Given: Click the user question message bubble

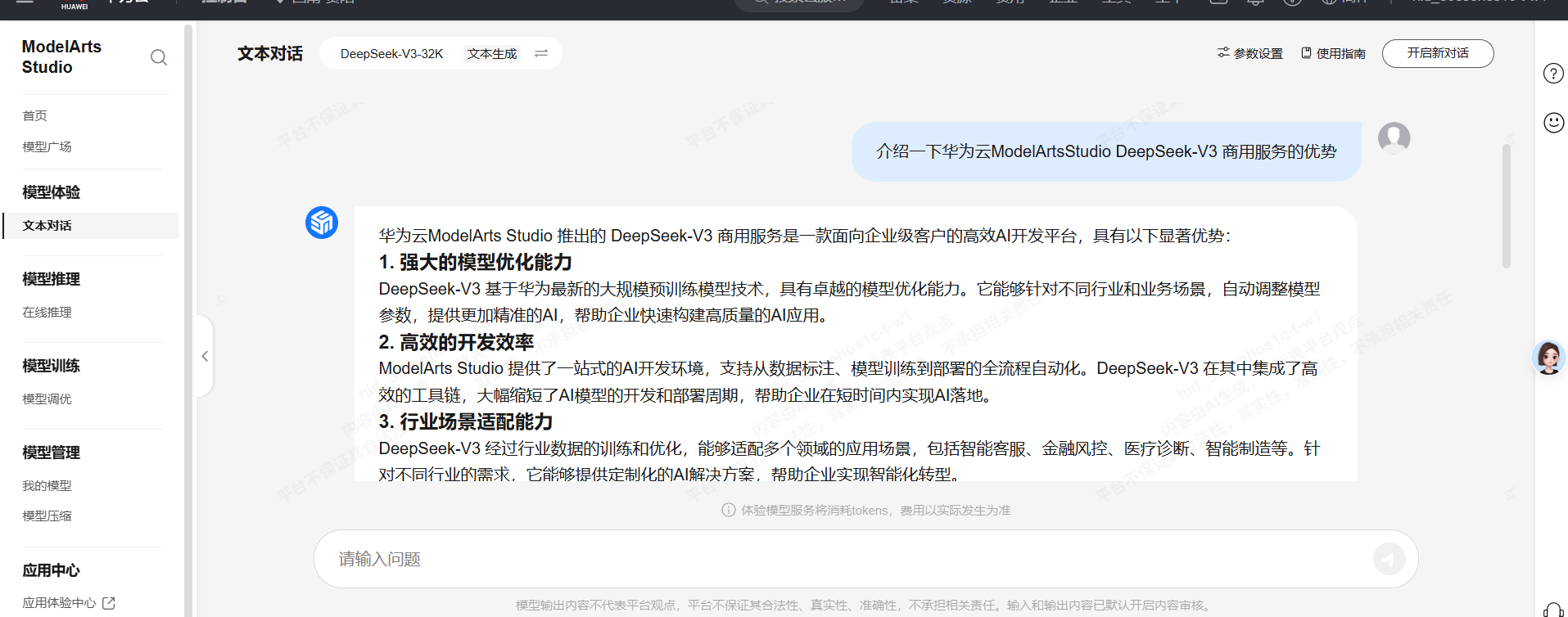Looking at the screenshot, I should point(1106,151).
